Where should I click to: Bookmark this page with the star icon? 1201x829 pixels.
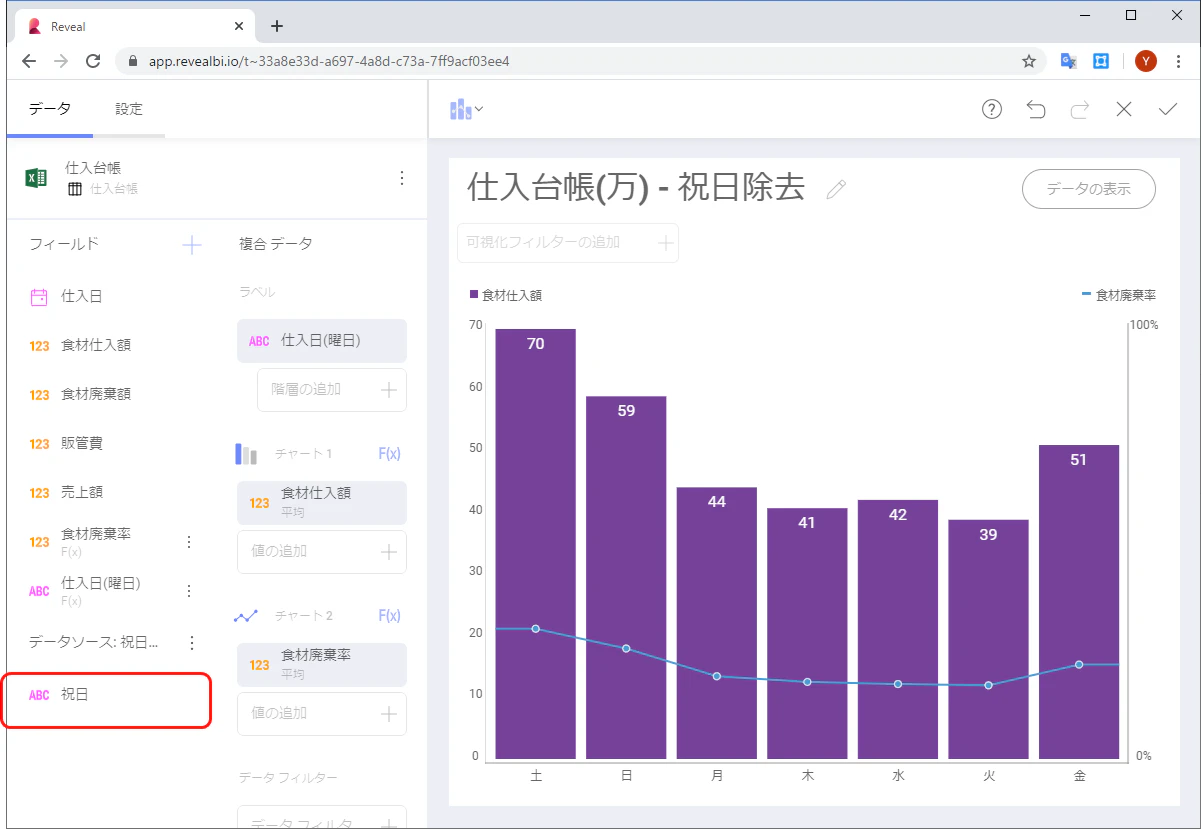[x=1029, y=61]
